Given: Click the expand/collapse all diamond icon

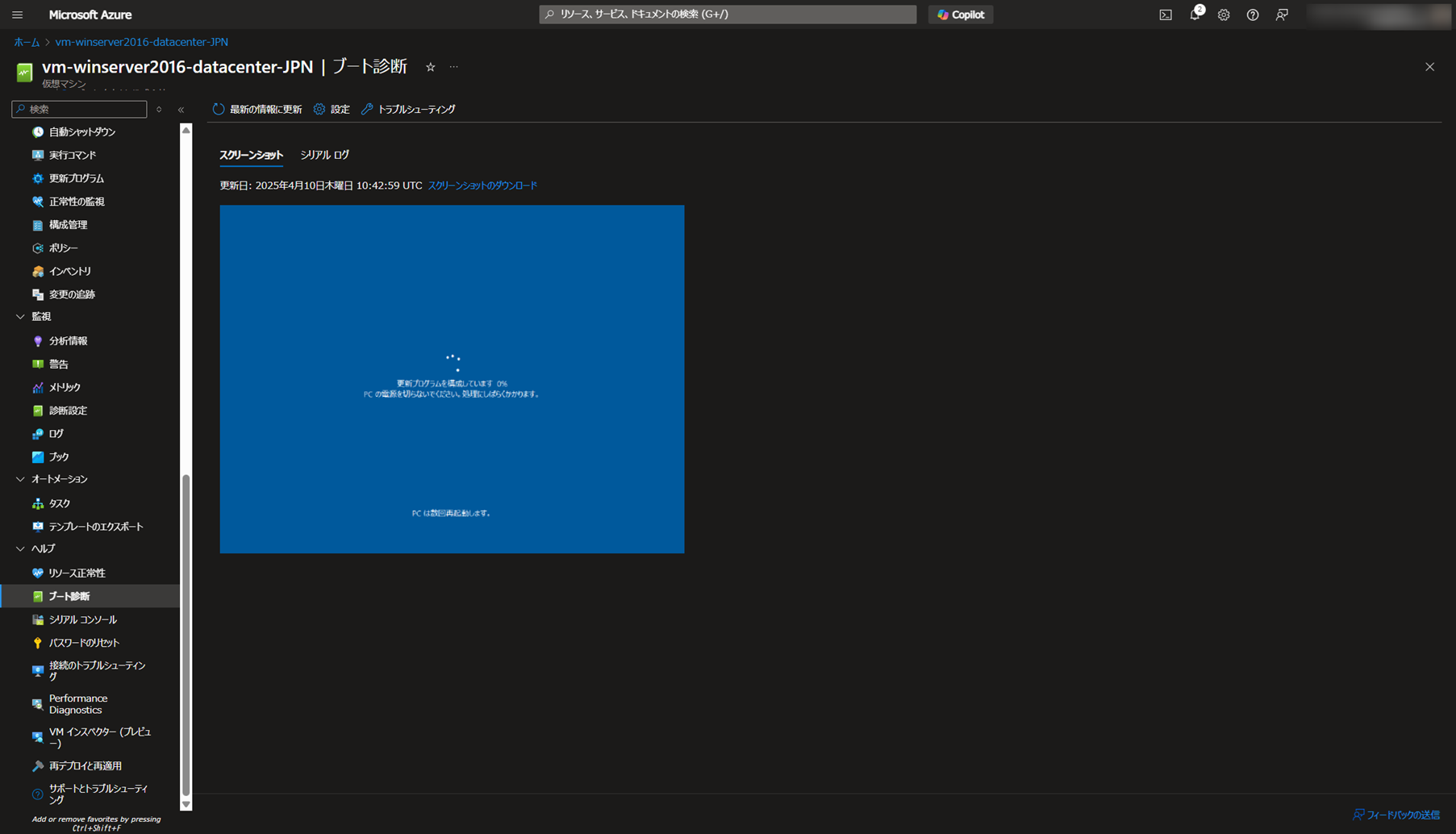Looking at the screenshot, I should (x=159, y=110).
